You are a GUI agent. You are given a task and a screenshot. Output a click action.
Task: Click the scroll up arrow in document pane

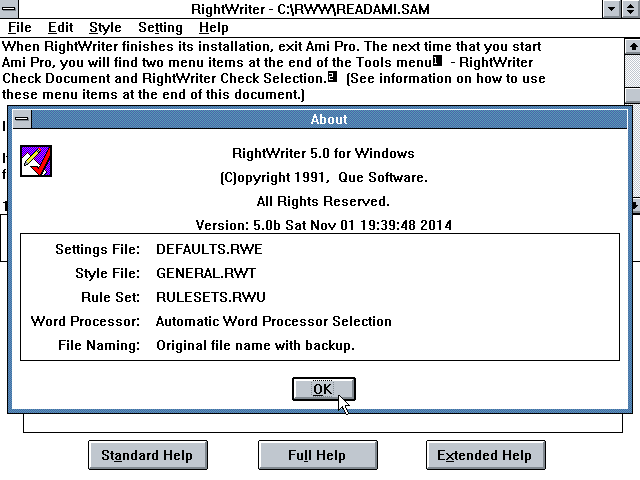(632, 47)
